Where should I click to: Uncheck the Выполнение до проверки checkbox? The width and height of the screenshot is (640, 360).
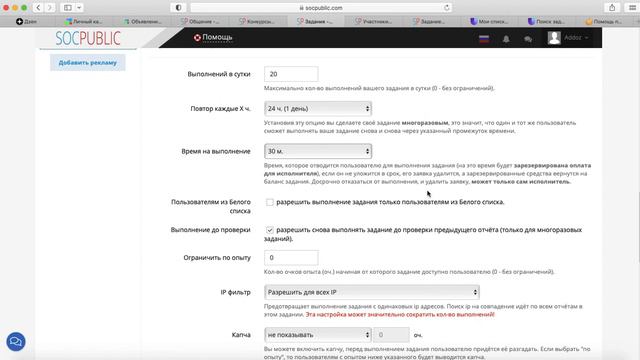[x=269, y=230]
